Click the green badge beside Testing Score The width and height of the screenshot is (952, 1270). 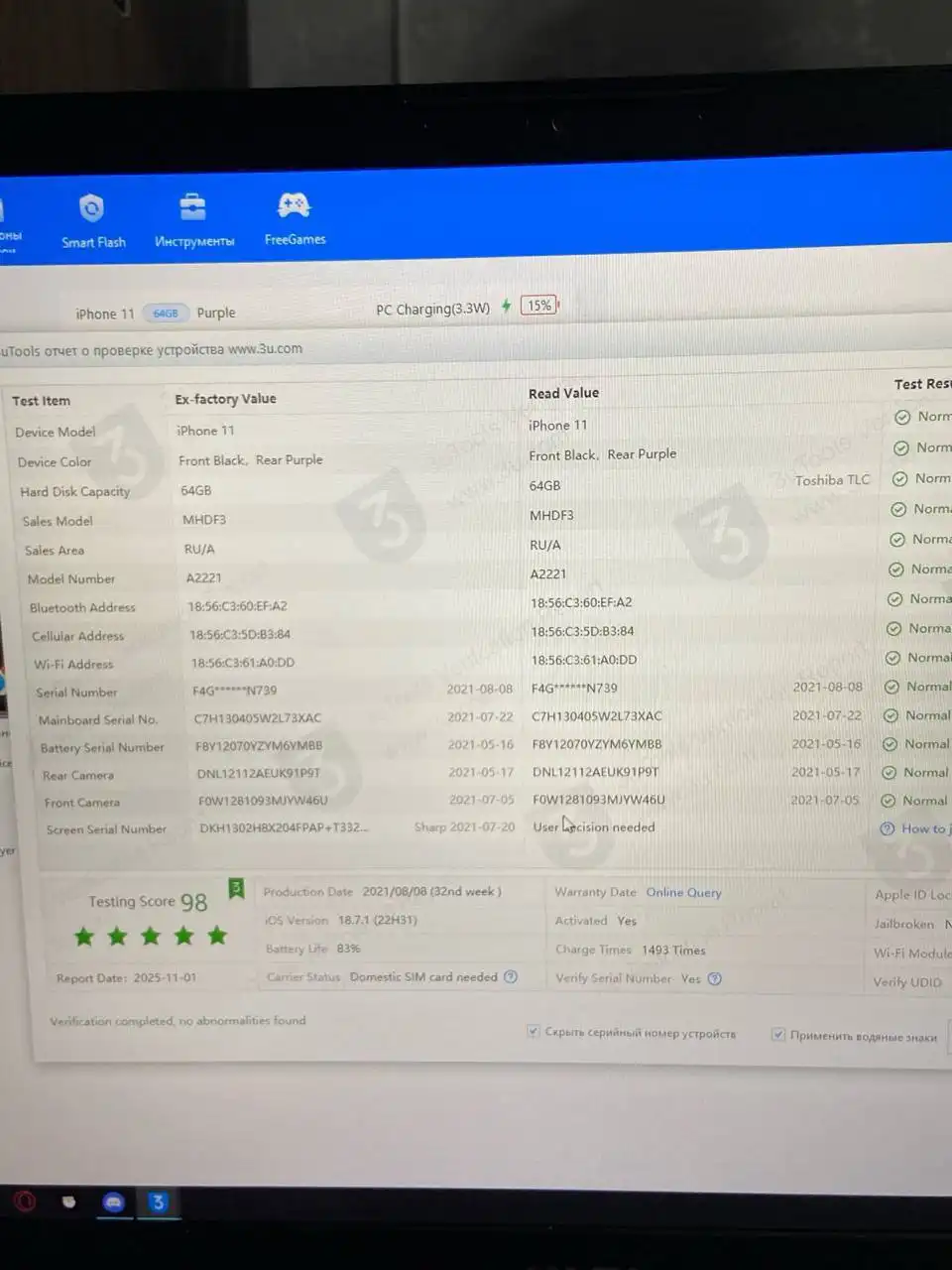tap(236, 887)
